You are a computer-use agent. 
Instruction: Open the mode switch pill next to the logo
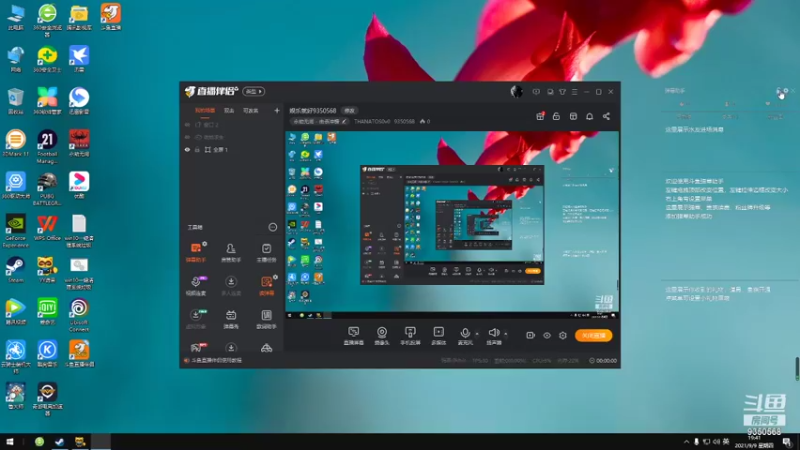(x=254, y=91)
